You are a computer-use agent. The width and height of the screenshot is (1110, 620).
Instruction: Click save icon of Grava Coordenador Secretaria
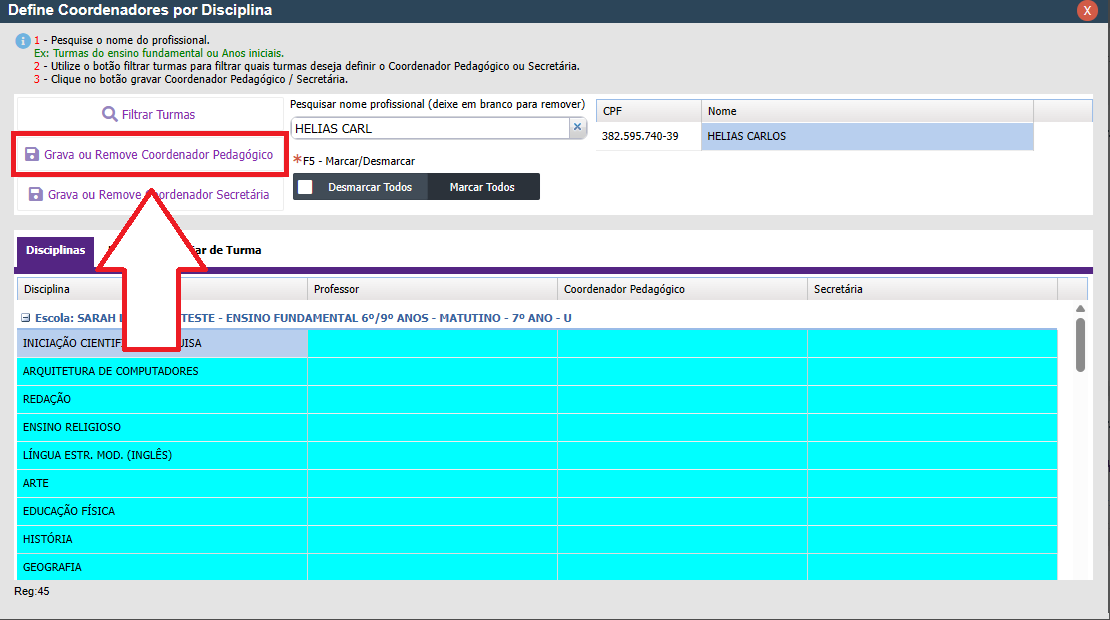coord(36,195)
